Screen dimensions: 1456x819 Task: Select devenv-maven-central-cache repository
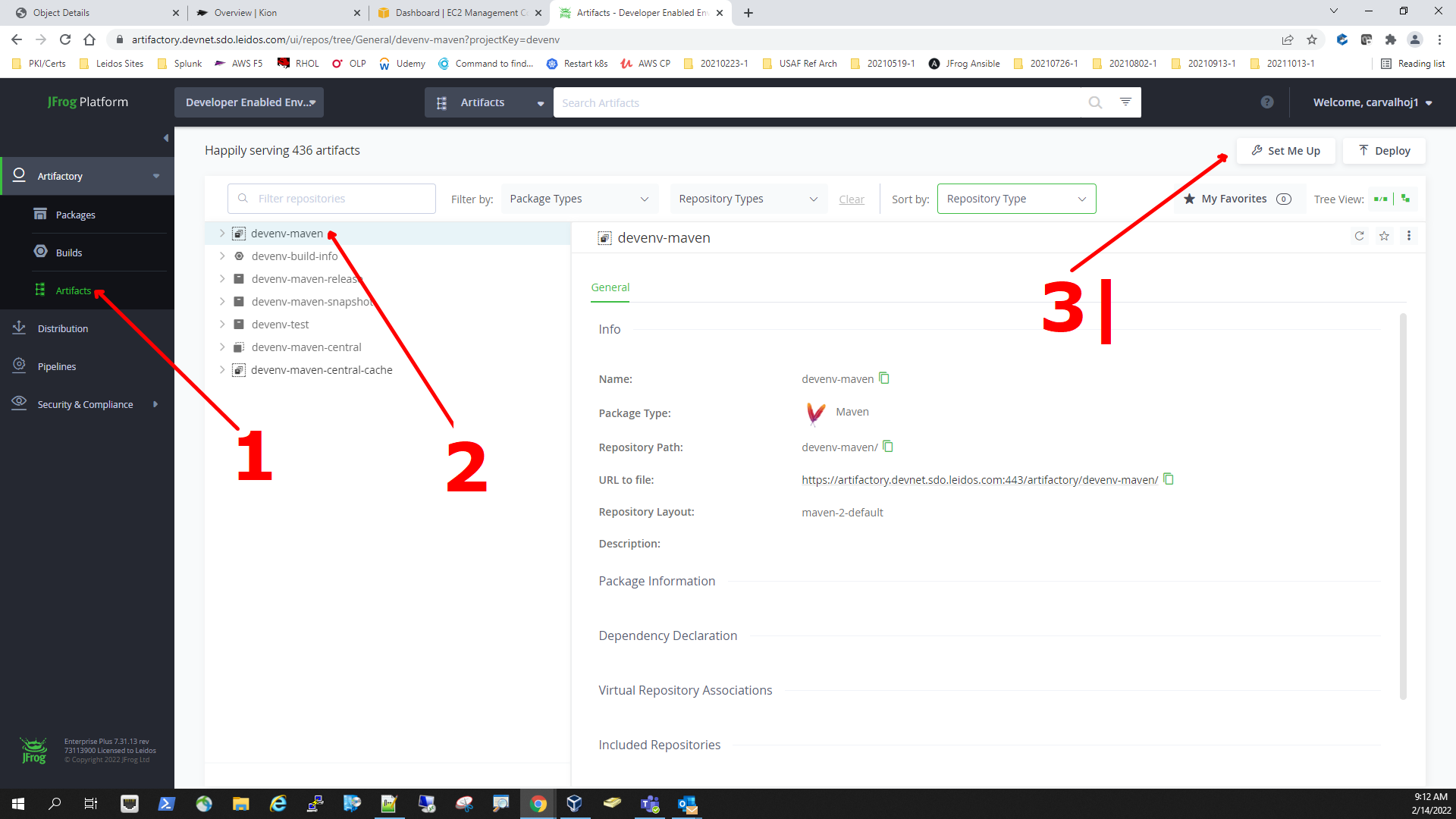click(322, 370)
